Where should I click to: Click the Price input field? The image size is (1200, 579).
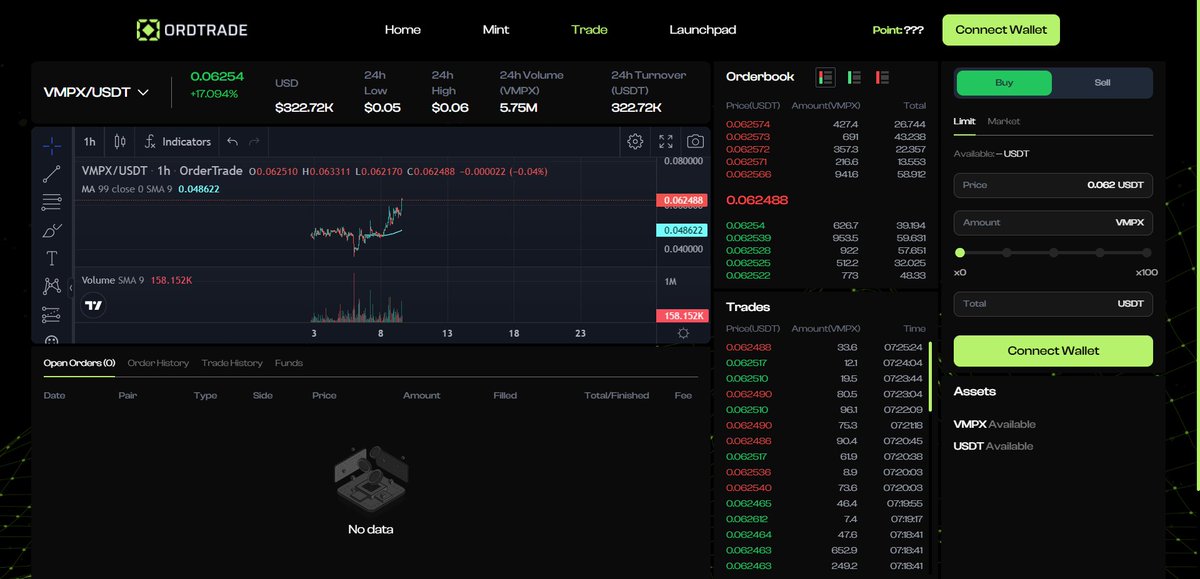(x=1053, y=185)
